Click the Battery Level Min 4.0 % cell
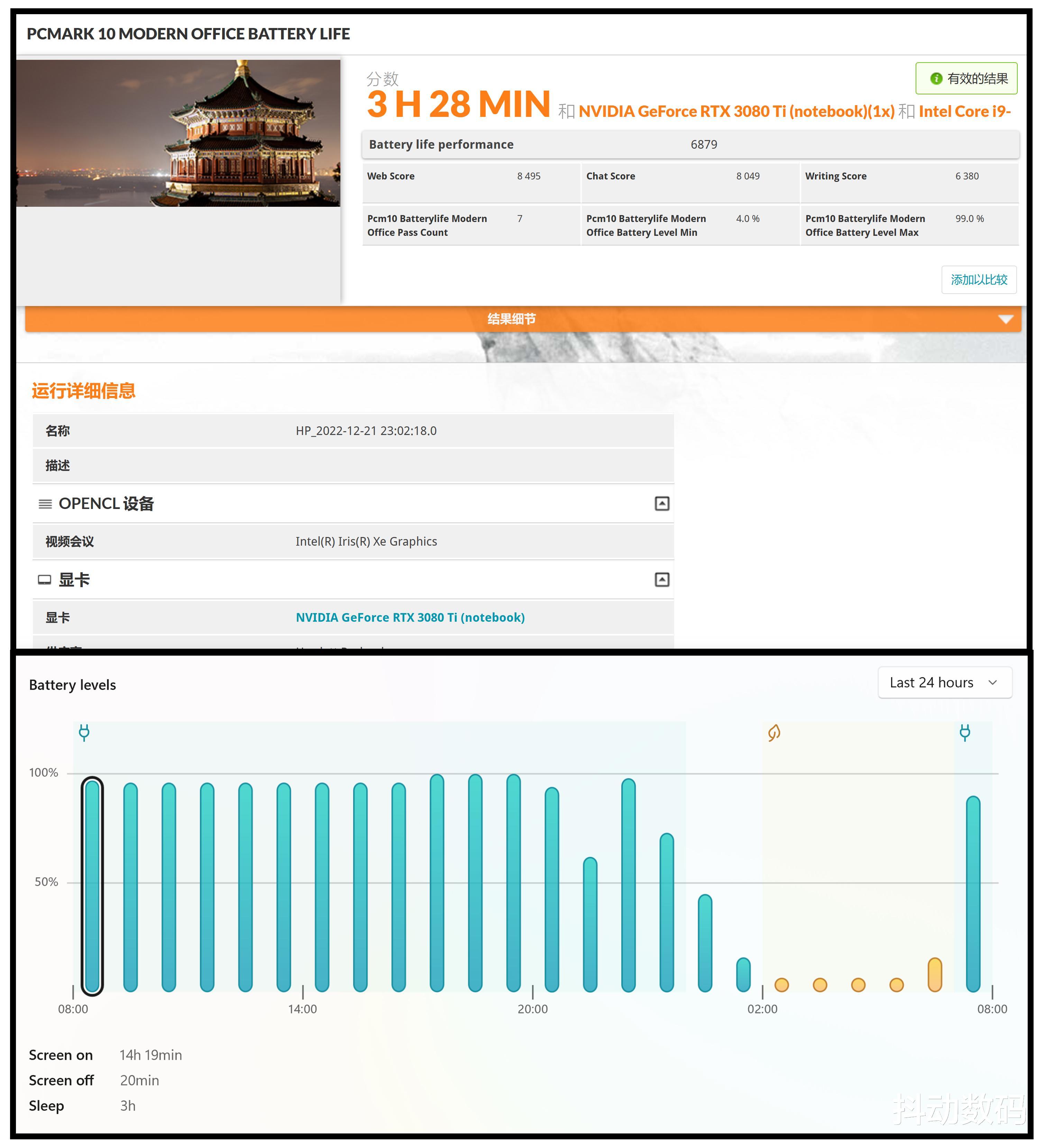1045x1148 pixels. pos(690,225)
